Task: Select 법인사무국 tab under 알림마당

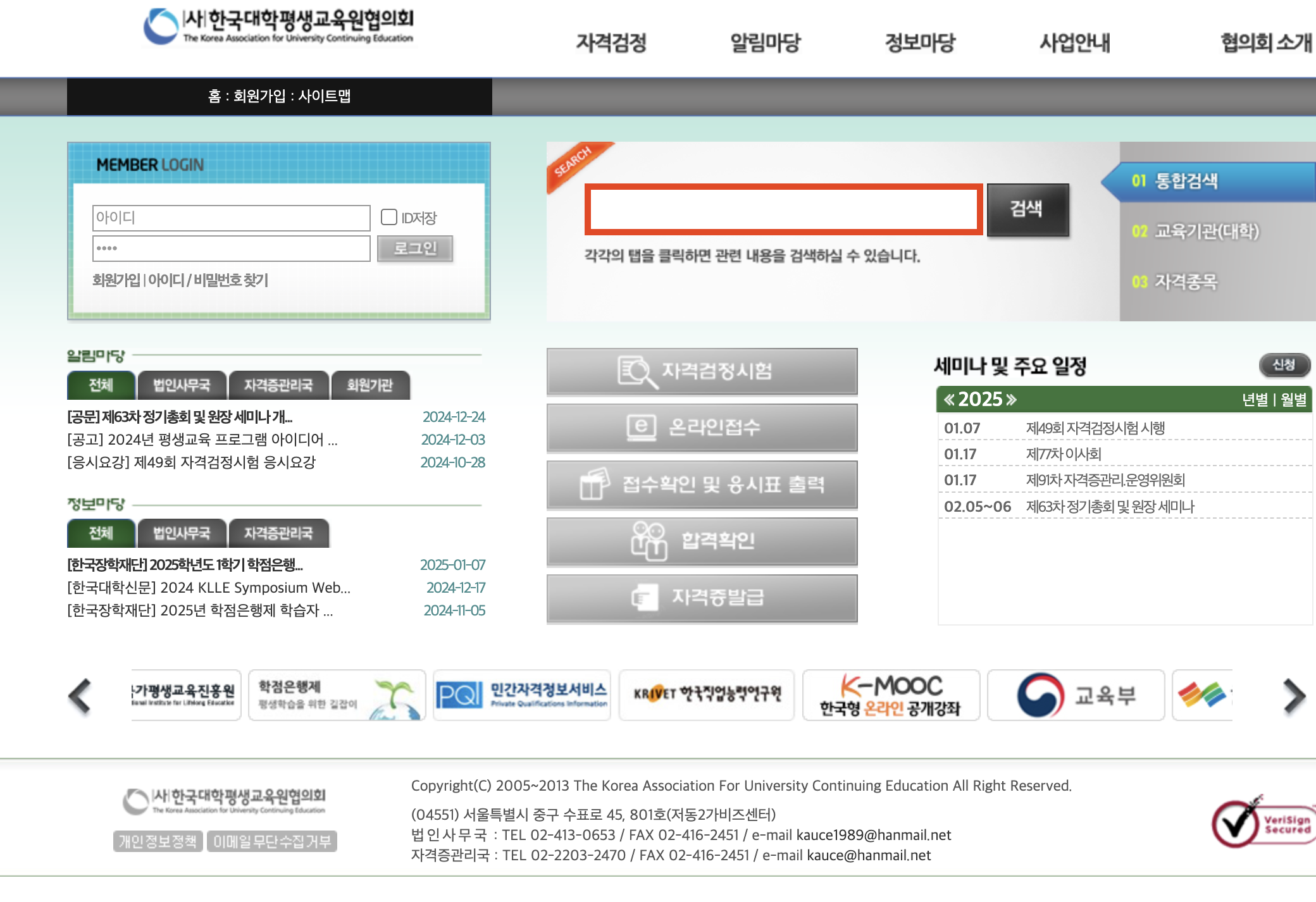Action: coord(182,385)
